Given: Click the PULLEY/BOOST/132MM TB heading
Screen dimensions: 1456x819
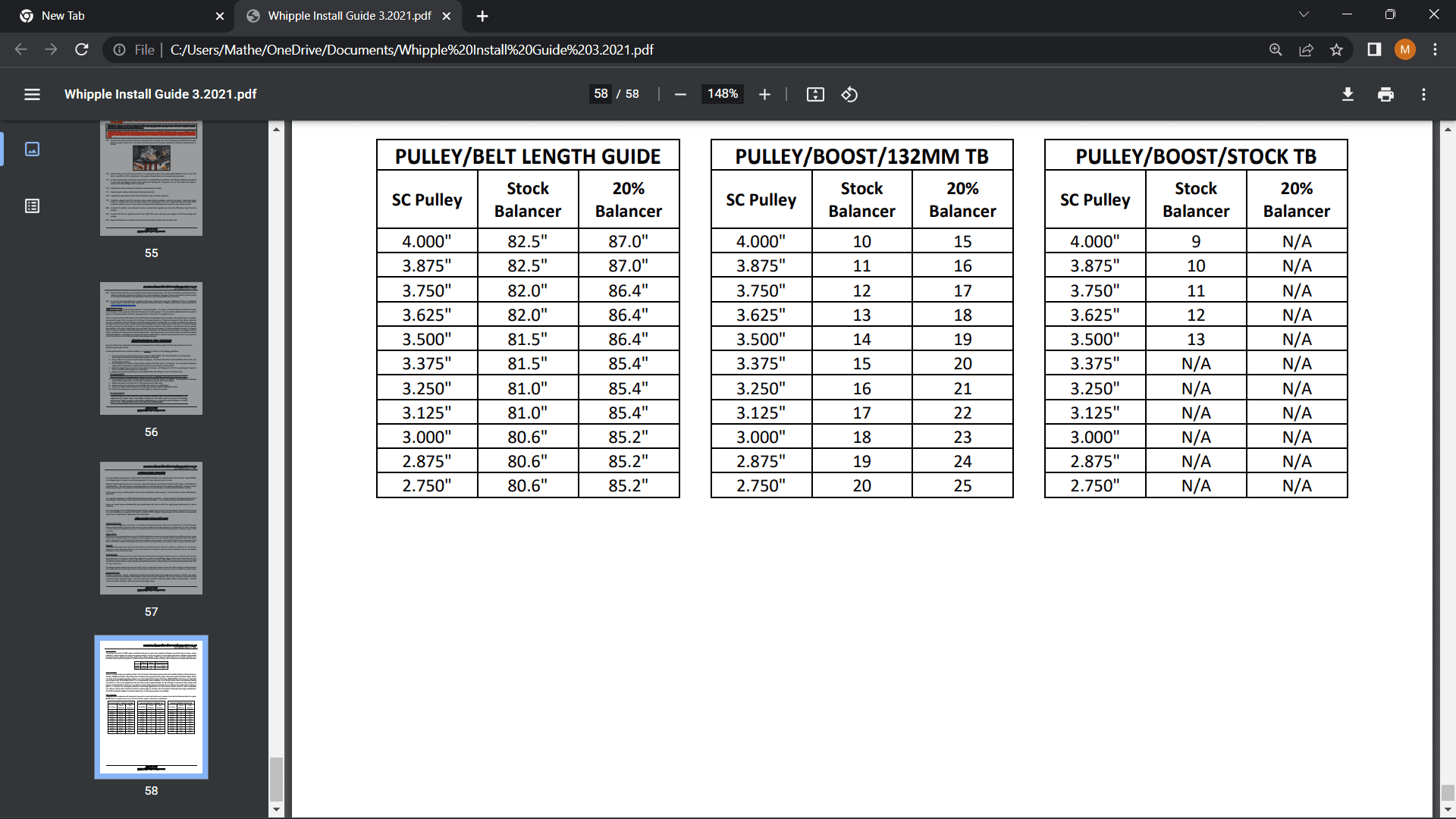Looking at the screenshot, I should pos(861,156).
